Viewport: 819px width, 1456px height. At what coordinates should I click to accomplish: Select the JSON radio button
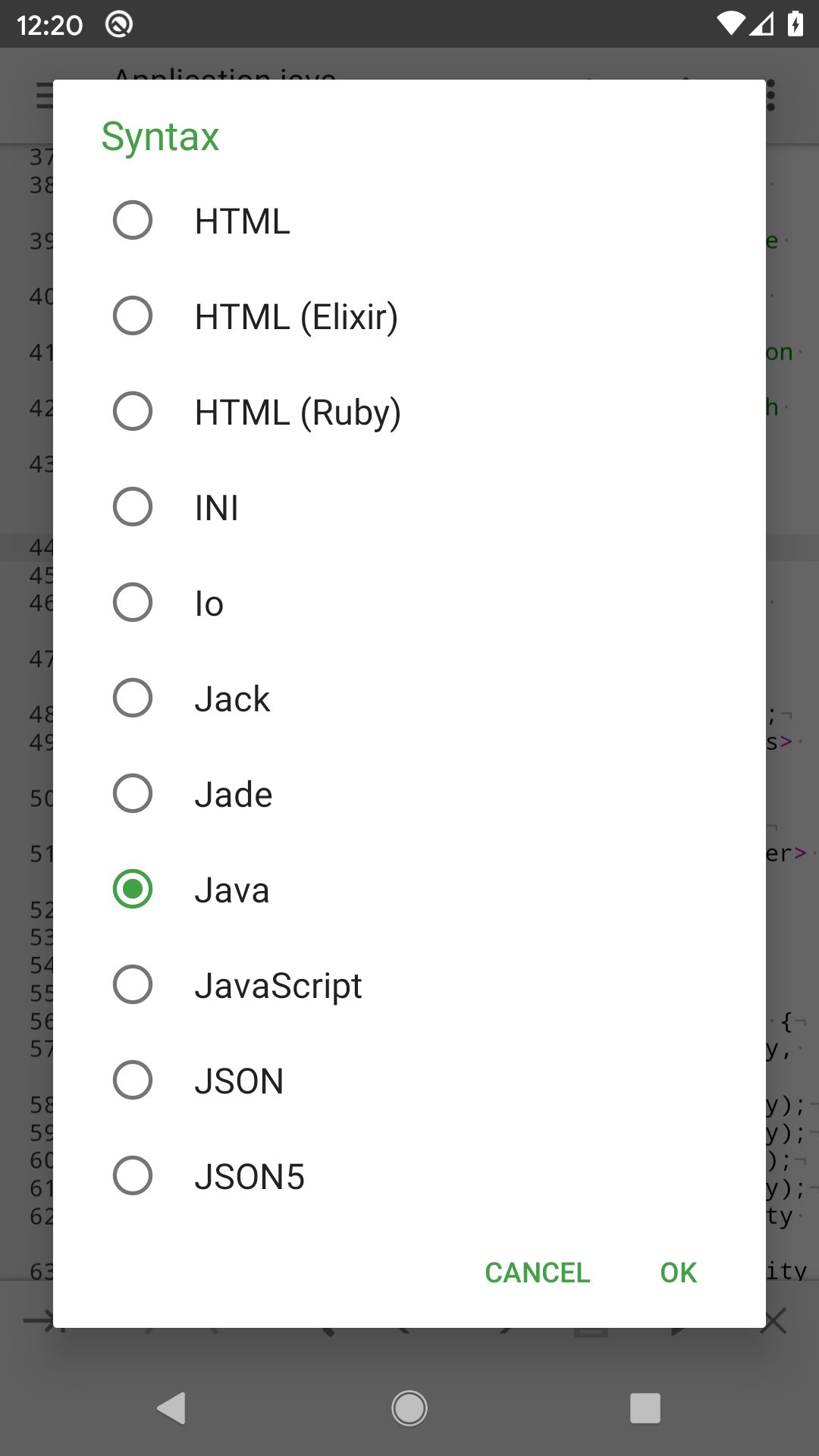pyautogui.click(x=133, y=1081)
